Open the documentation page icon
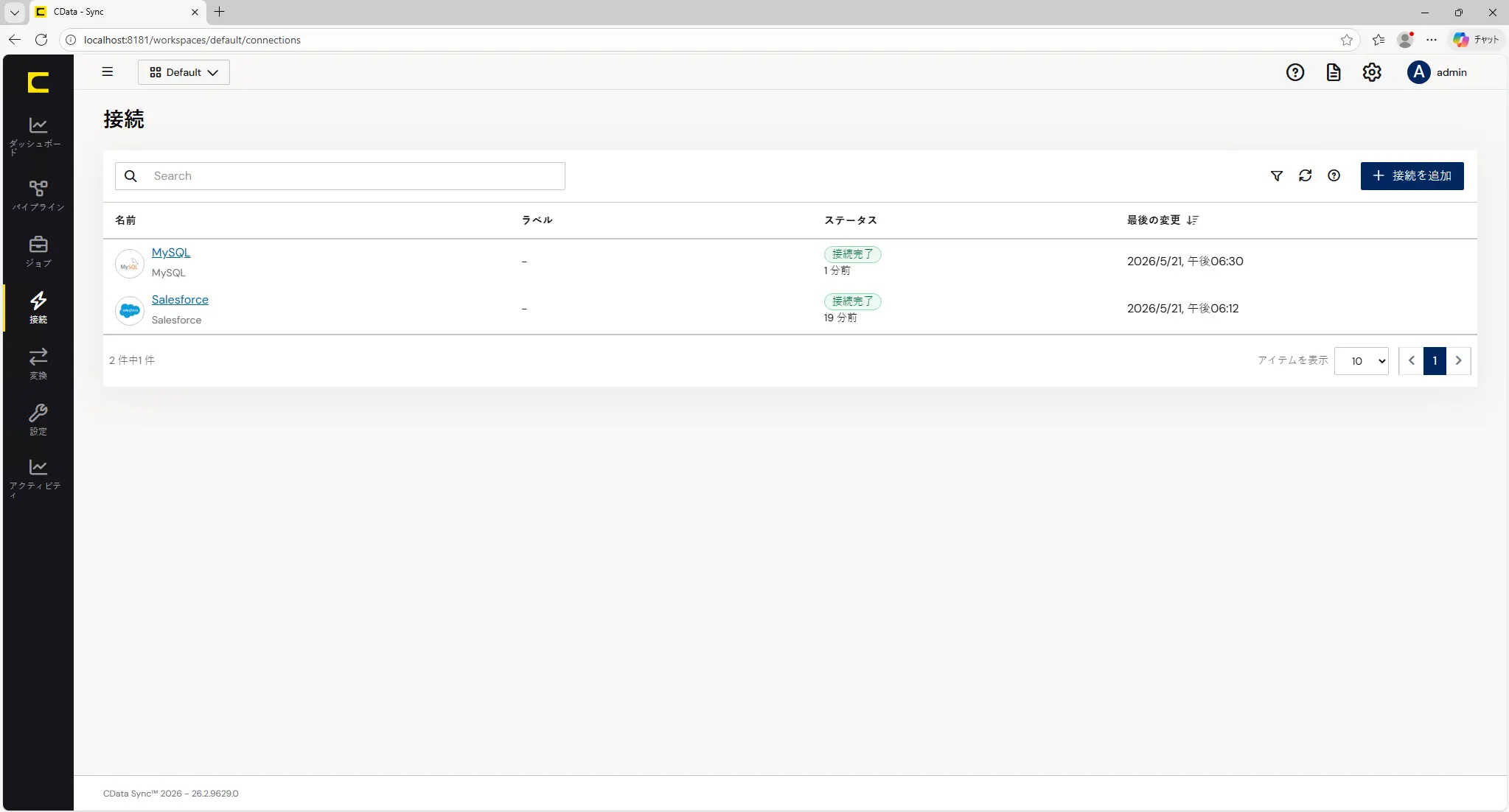This screenshot has width=1509, height=812. pos(1334,72)
